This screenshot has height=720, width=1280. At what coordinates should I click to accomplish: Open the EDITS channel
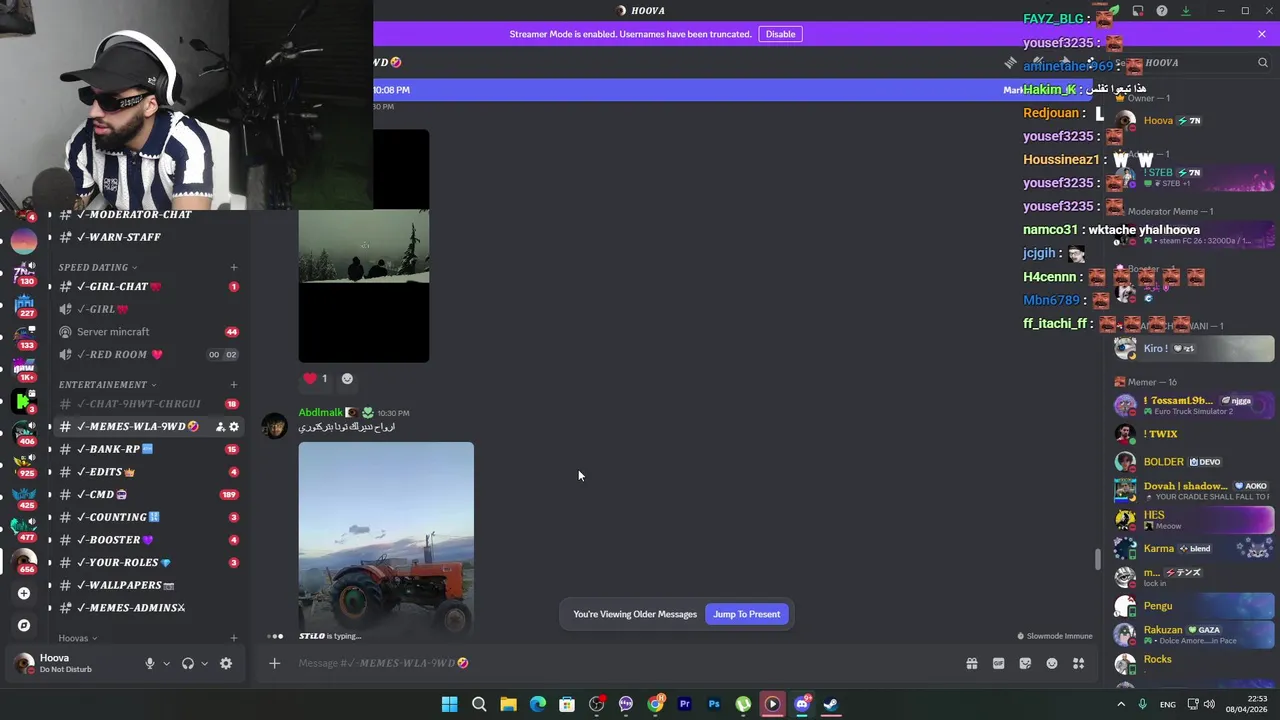[x=148, y=472]
